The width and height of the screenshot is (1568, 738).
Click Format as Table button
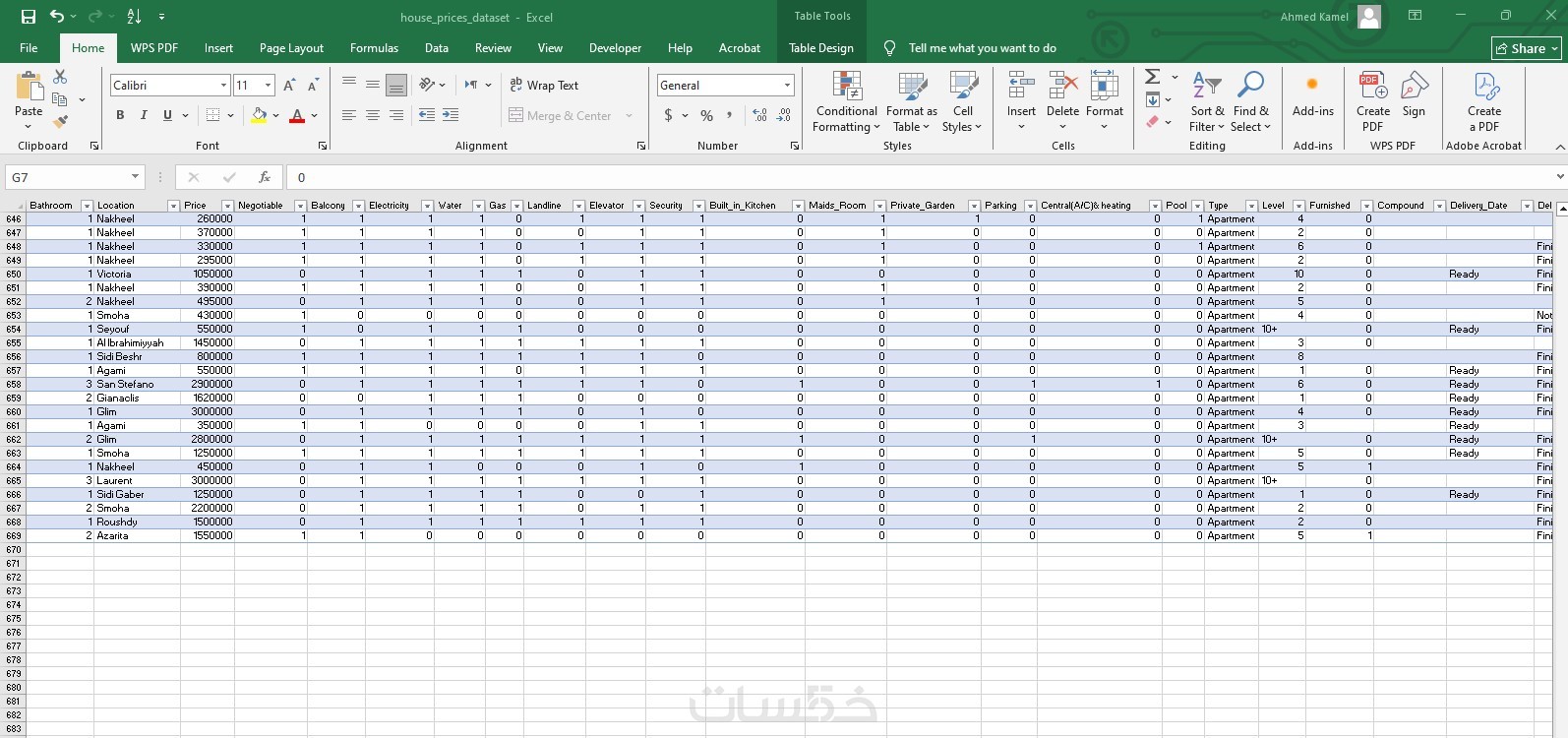click(911, 101)
